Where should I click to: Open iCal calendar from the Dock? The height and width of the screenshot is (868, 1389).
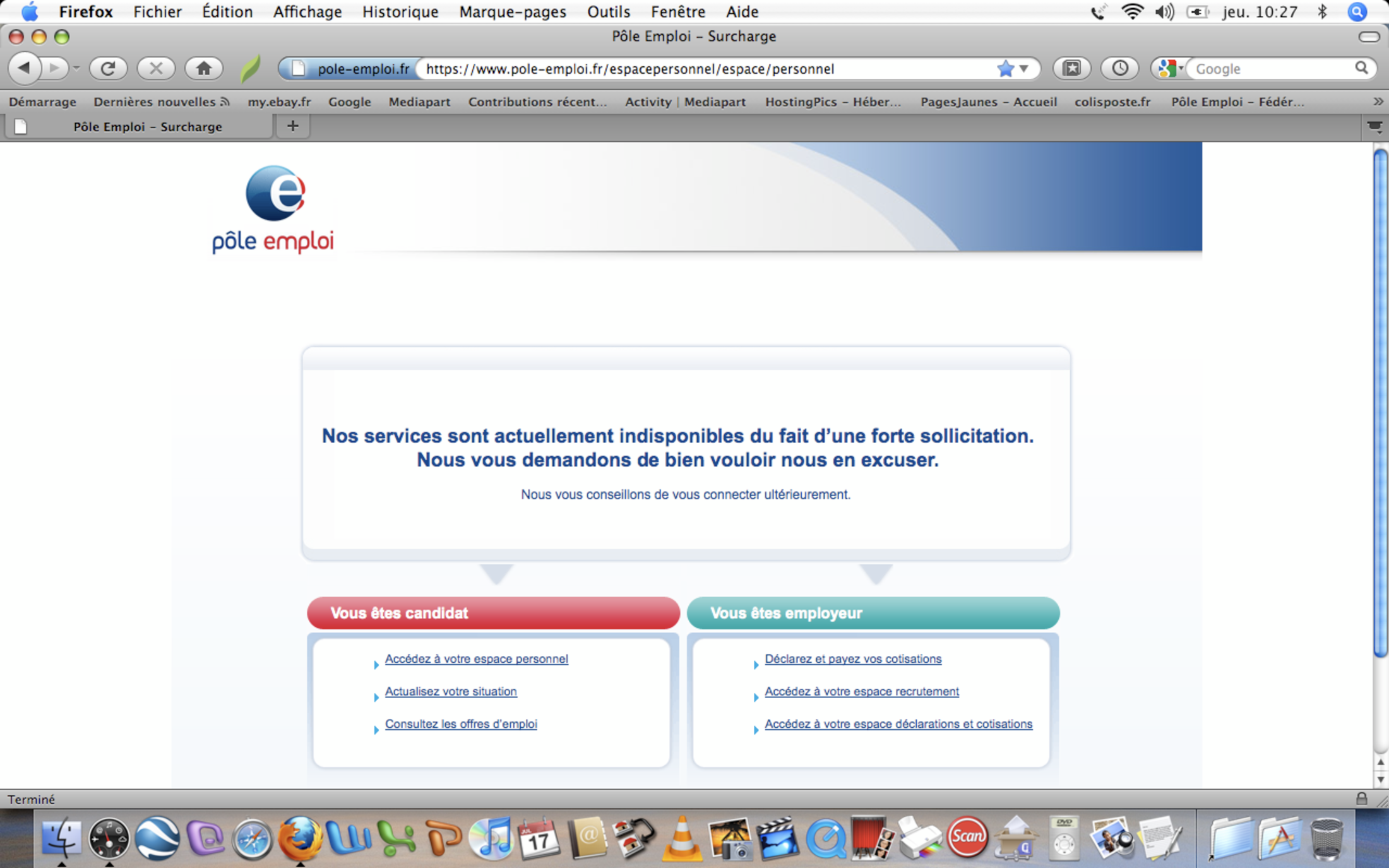click(x=539, y=838)
